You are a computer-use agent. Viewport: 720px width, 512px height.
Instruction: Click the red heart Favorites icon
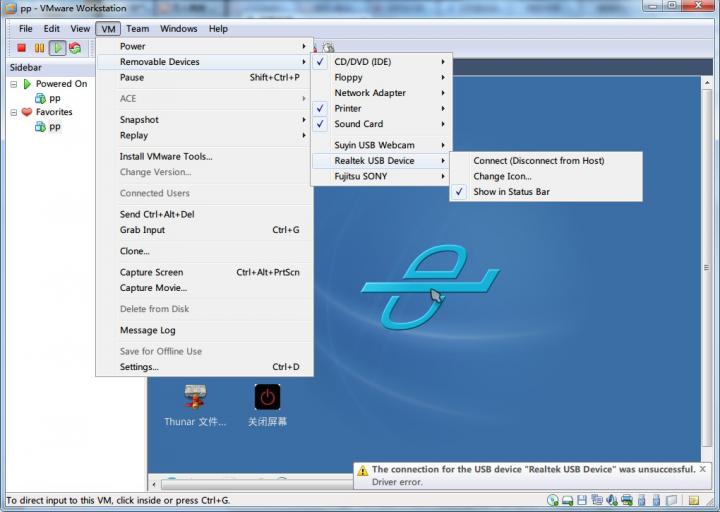[27, 112]
